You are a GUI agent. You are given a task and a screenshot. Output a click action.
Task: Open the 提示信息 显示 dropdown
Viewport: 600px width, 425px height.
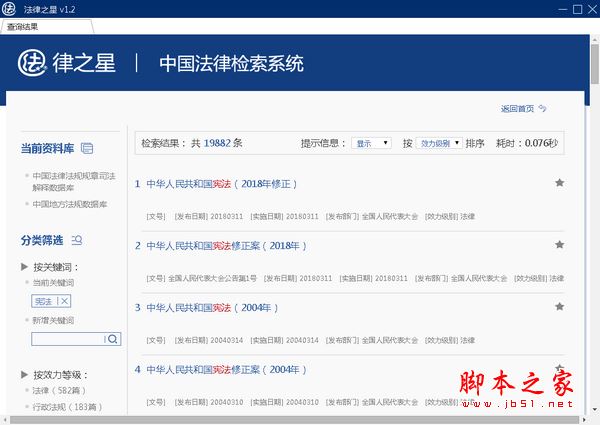pos(371,143)
